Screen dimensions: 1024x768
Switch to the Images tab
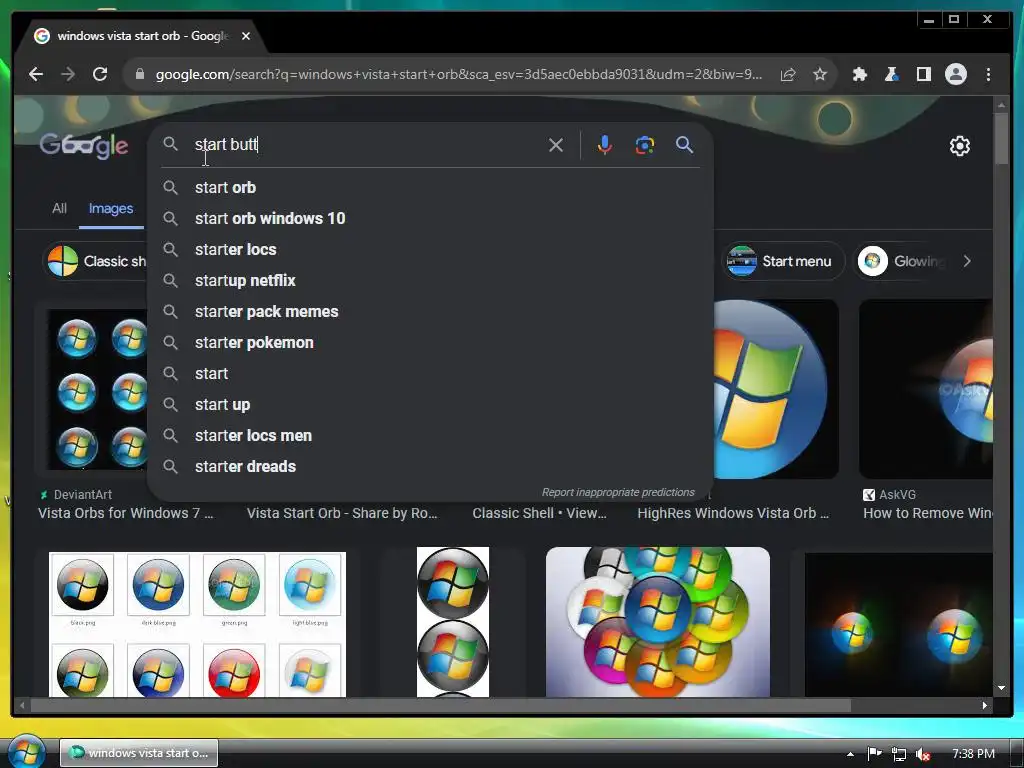(111, 208)
